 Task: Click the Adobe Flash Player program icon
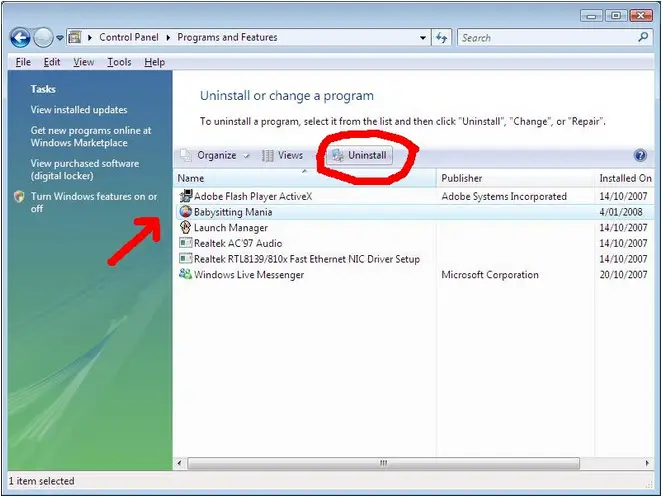coord(186,196)
